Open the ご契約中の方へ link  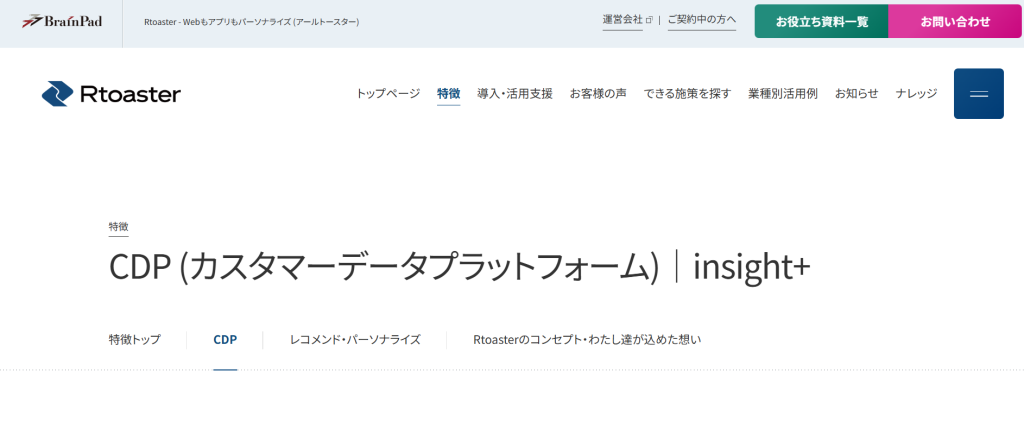[701, 20]
